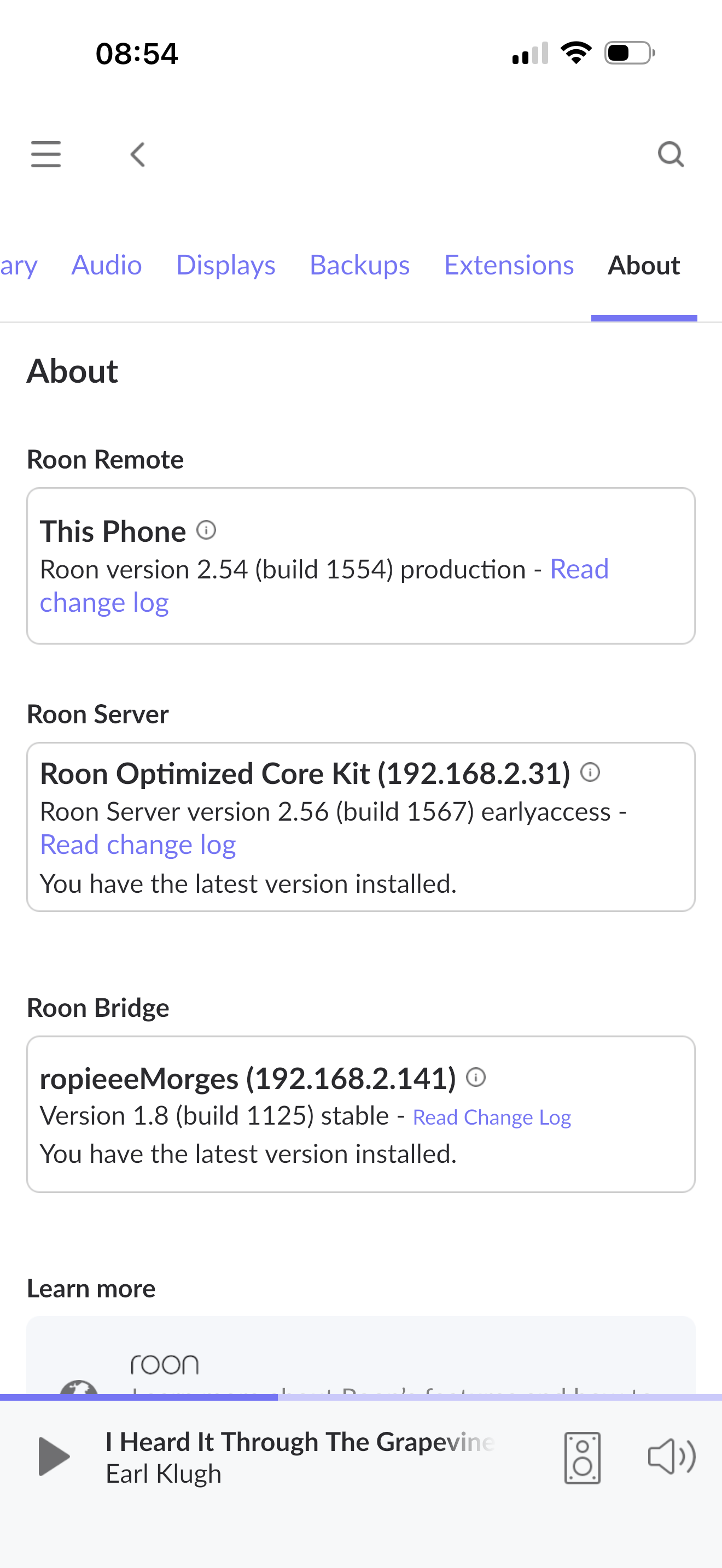722x1568 pixels.
Task: Select the About tab
Action: click(x=643, y=265)
